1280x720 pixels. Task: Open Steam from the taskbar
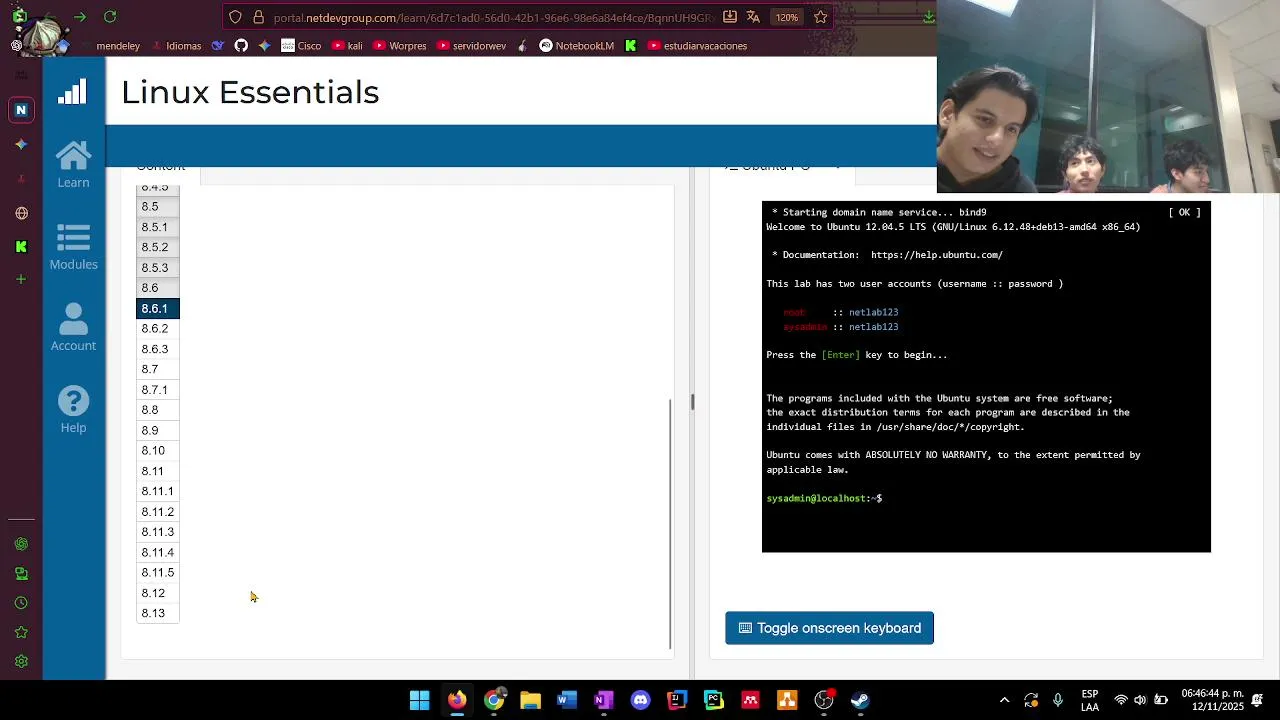point(860,700)
